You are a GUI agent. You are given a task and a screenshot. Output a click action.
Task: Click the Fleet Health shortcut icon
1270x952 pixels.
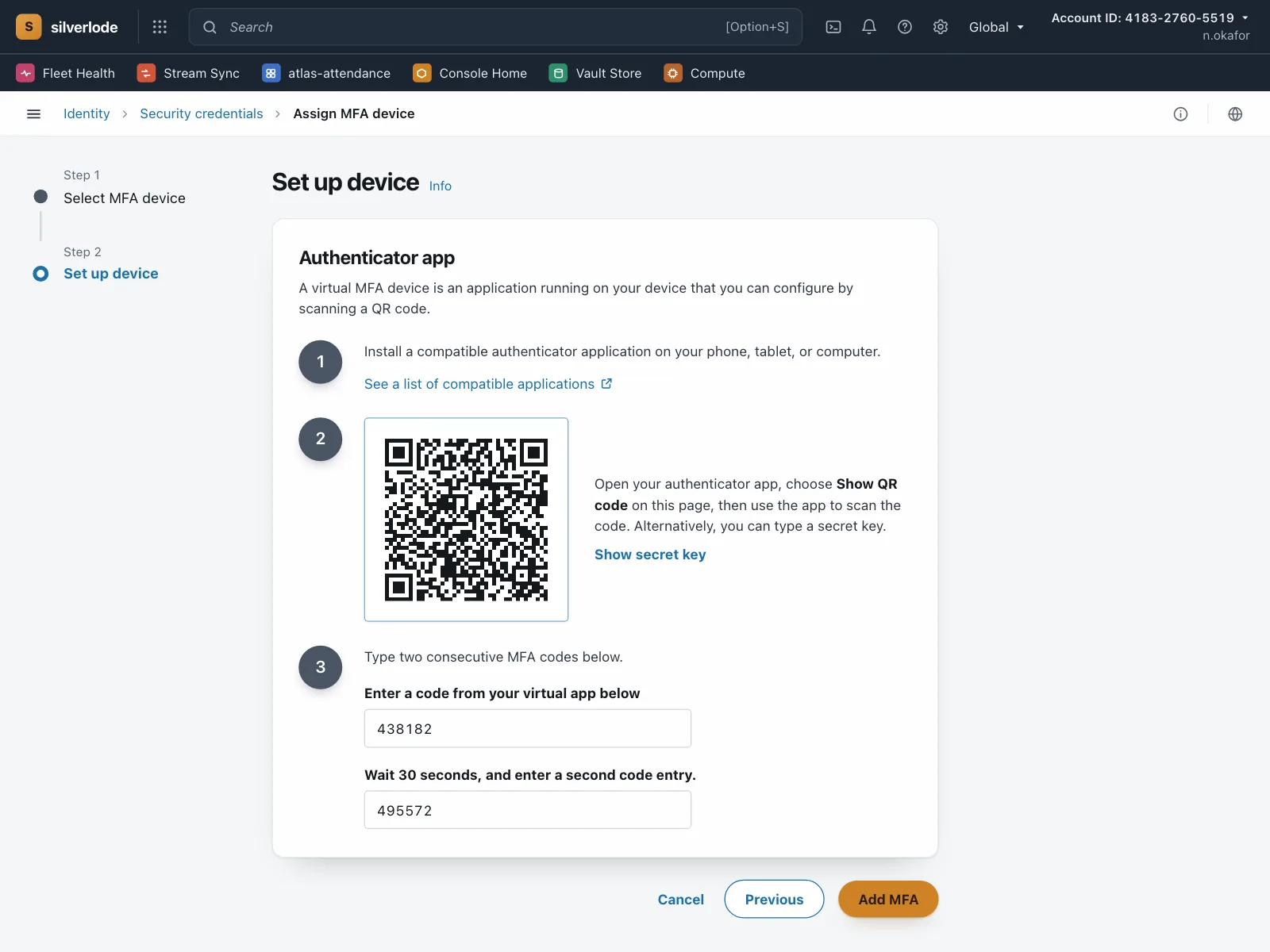[25, 73]
